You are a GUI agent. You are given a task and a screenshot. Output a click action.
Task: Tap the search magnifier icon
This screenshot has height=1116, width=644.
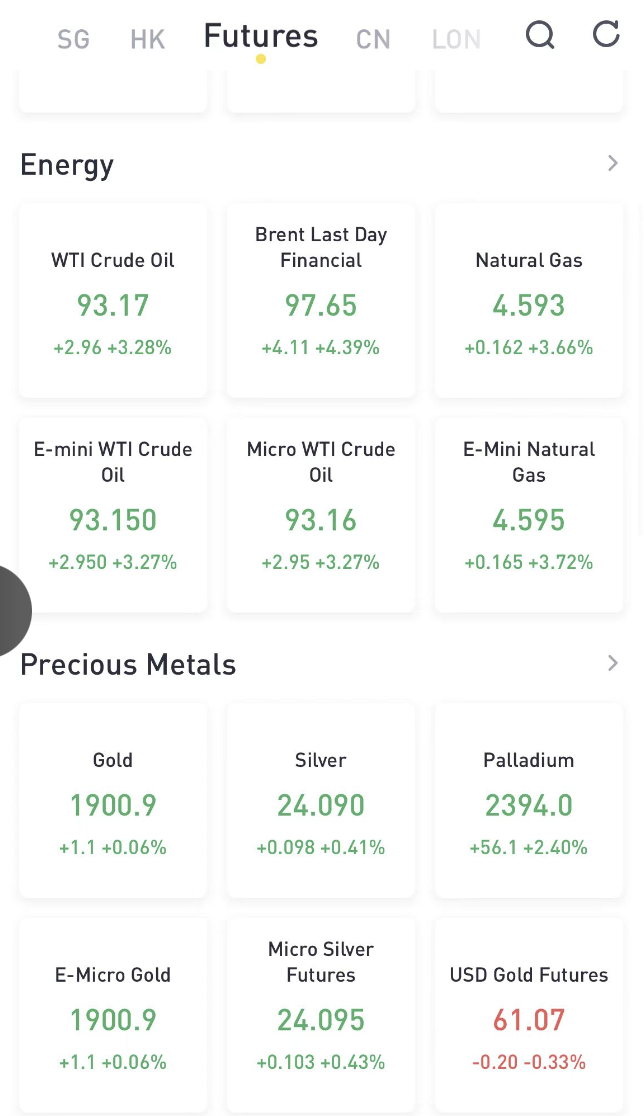pos(540,36)
